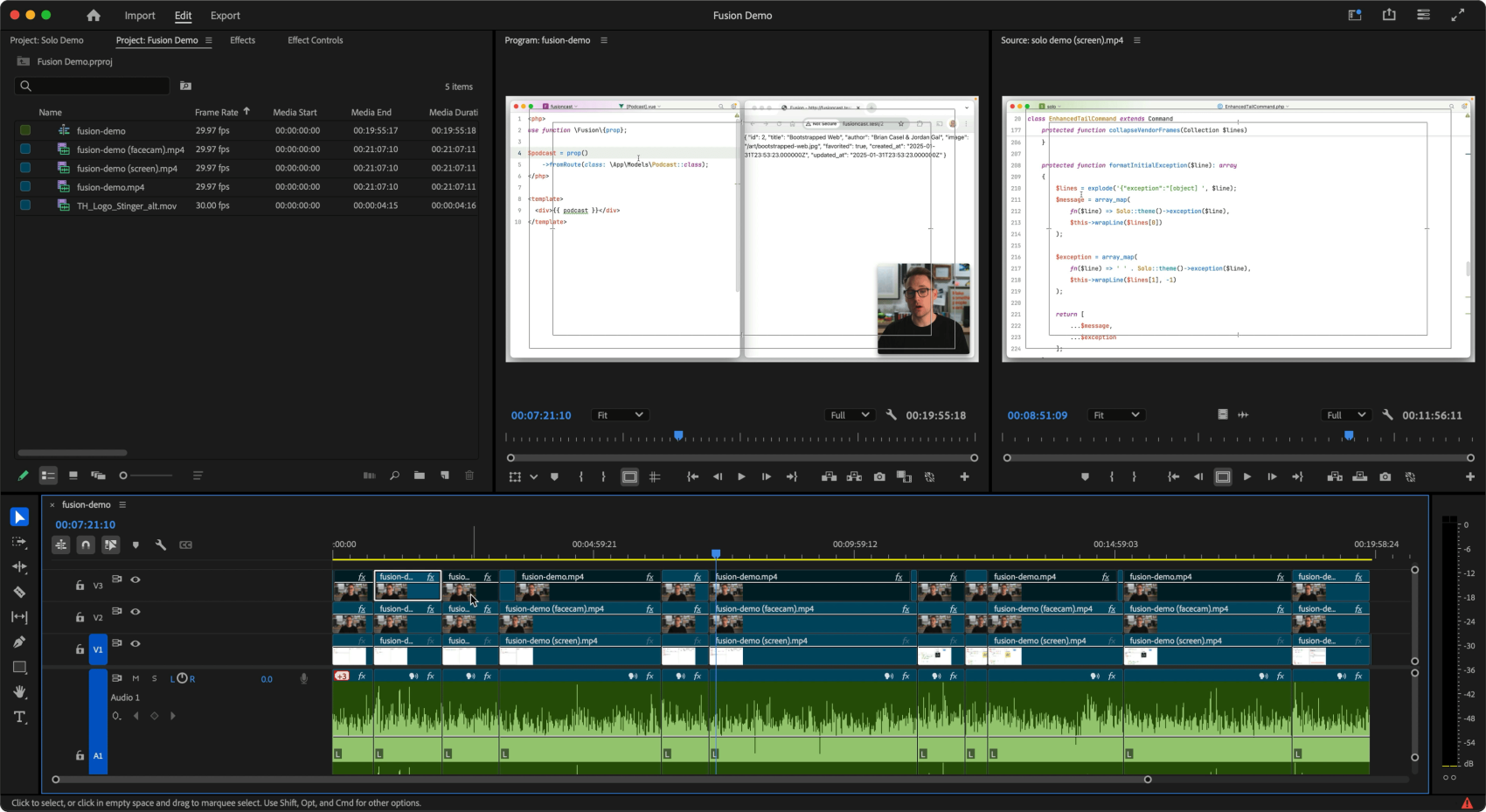This screenshot has width=1486, height=812.
Task: Play in Source monitor
Action: coord(1247,477)
